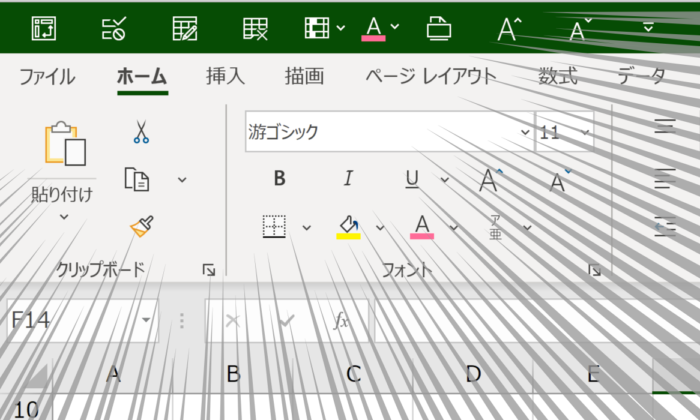The height and width of the screenshot is (420, 700).
Task: Open the クリップボード dialog launcher
Action: (208, 270)
